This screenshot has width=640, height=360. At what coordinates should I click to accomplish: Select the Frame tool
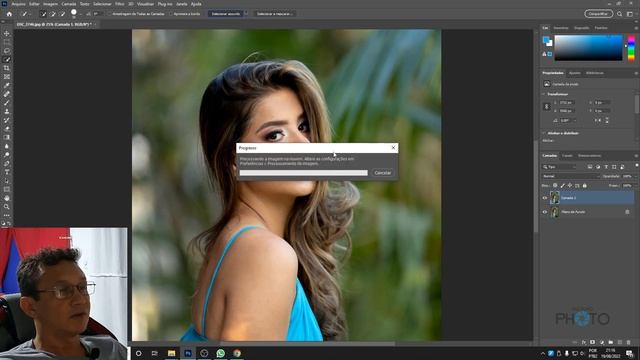click(x=7, y=76)
